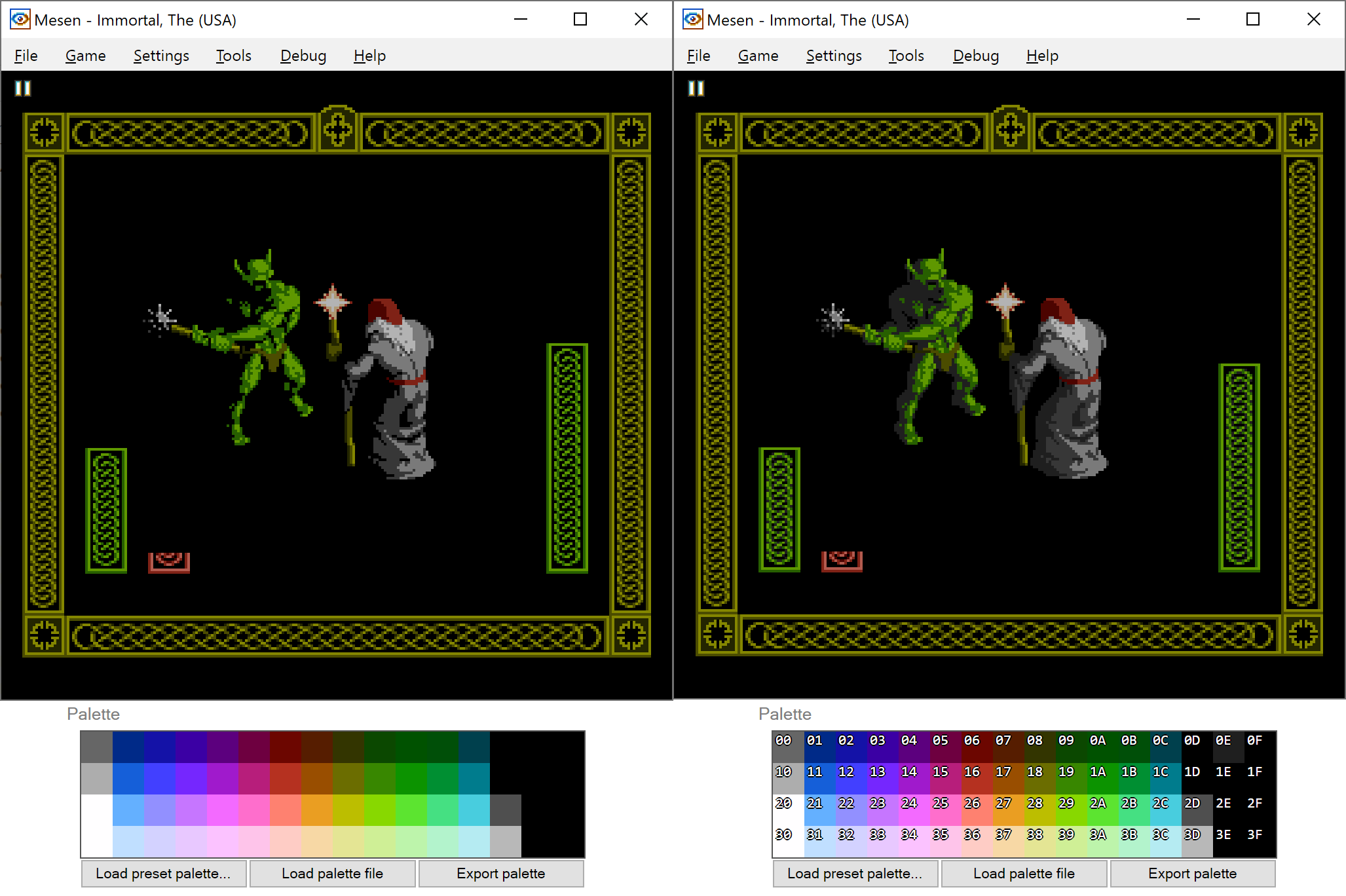
Task: Select palette color 06 dark red swatch
Action: (977, 747)
